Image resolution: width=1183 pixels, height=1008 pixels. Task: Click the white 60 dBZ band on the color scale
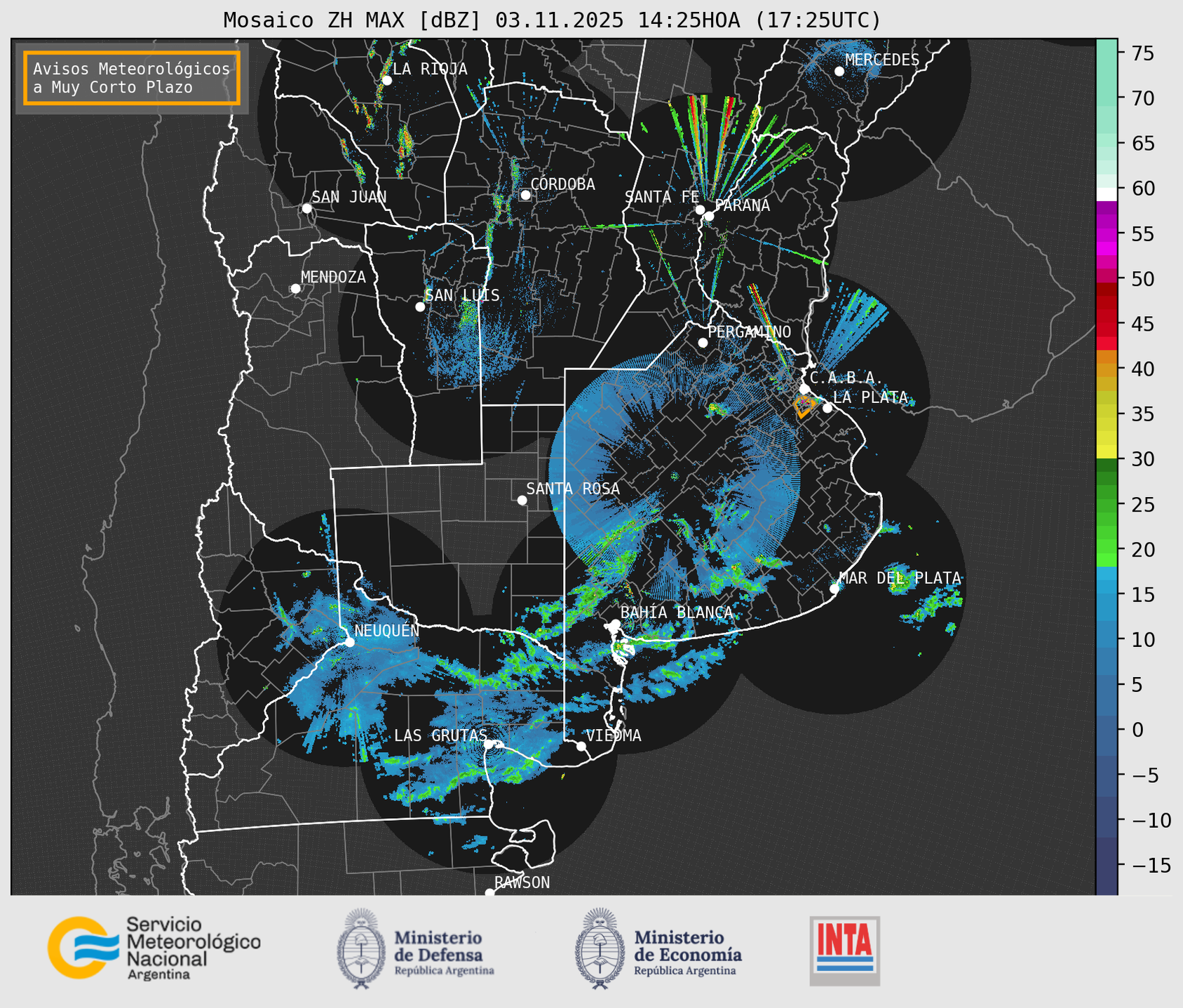pos(1107,194)
